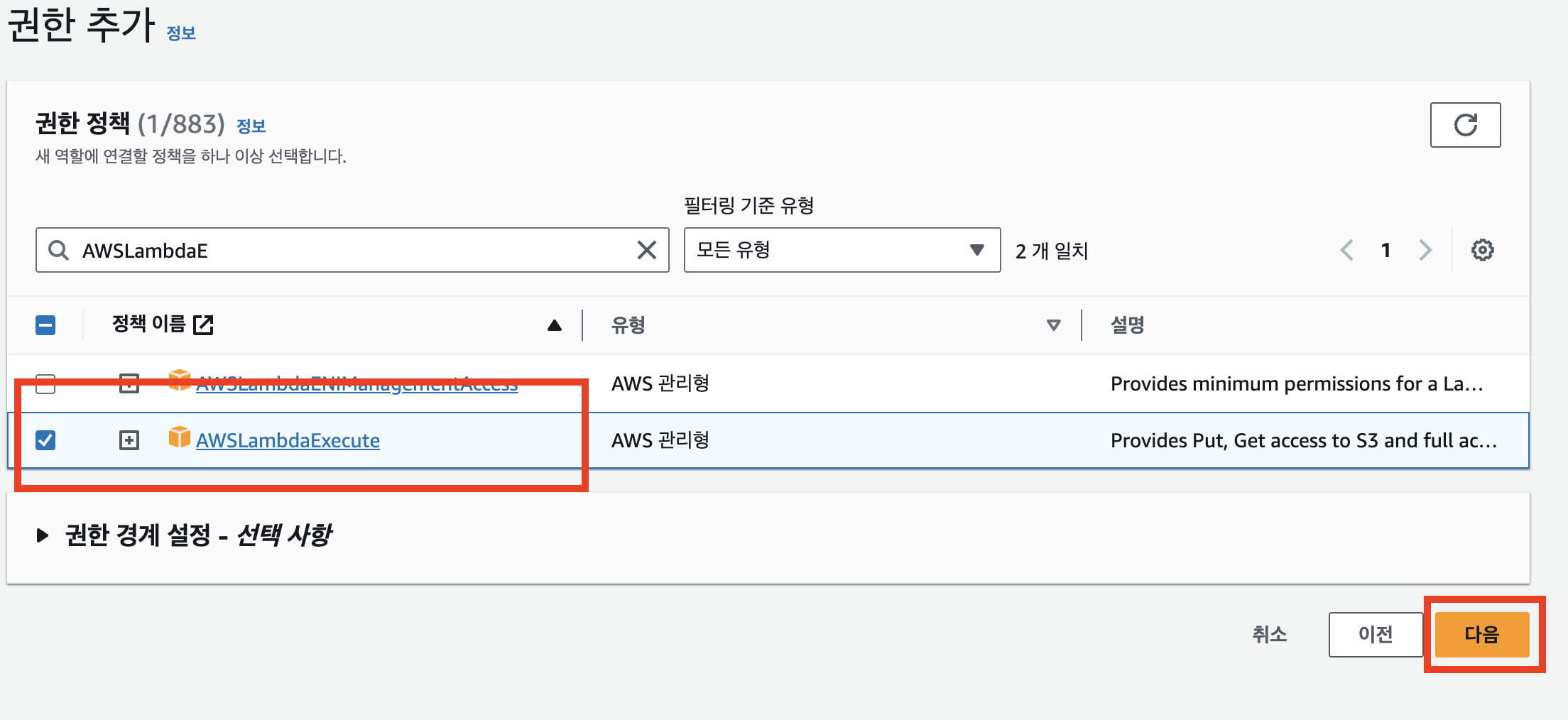Click 정보 link beside 권한 정책

(251, 126)
